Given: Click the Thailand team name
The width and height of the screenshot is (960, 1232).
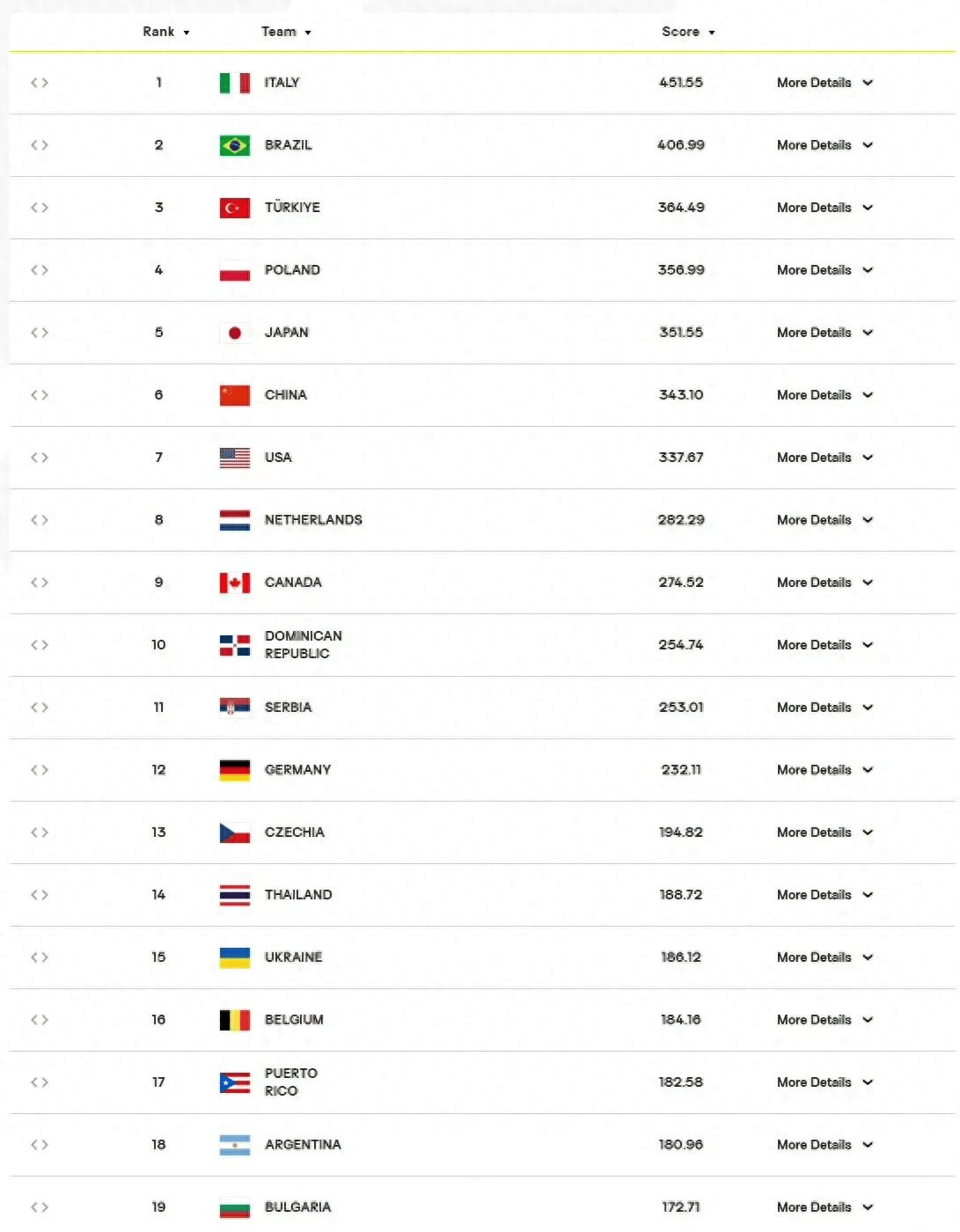Looking at the screenshot, I should 298,895.
